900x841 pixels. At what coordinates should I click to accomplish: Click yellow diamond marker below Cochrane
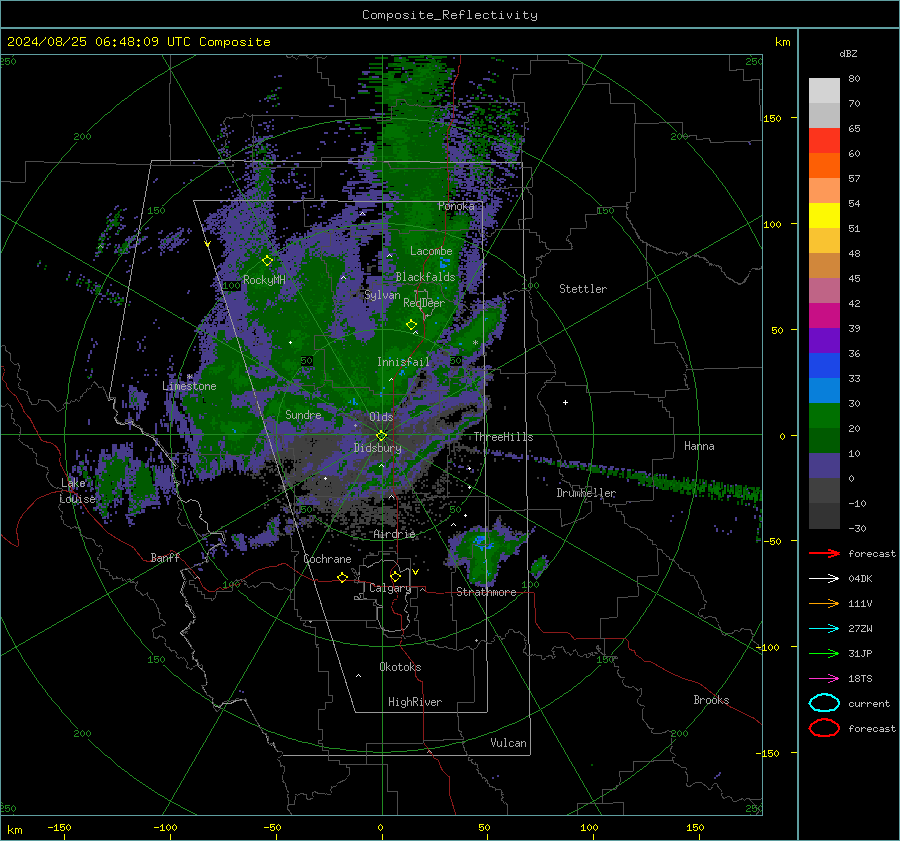342,577
